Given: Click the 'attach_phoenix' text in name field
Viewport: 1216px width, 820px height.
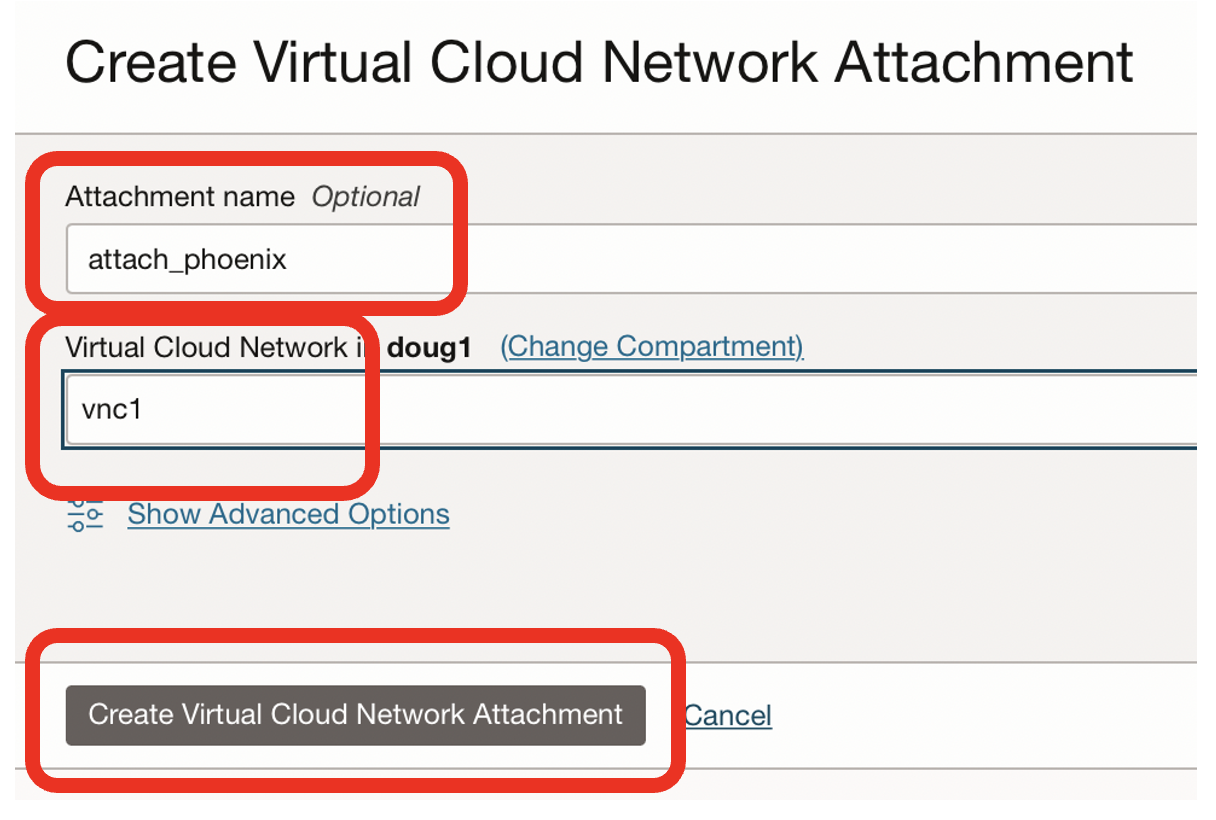Looking at the screenshot, I should (x=187, y=260).
